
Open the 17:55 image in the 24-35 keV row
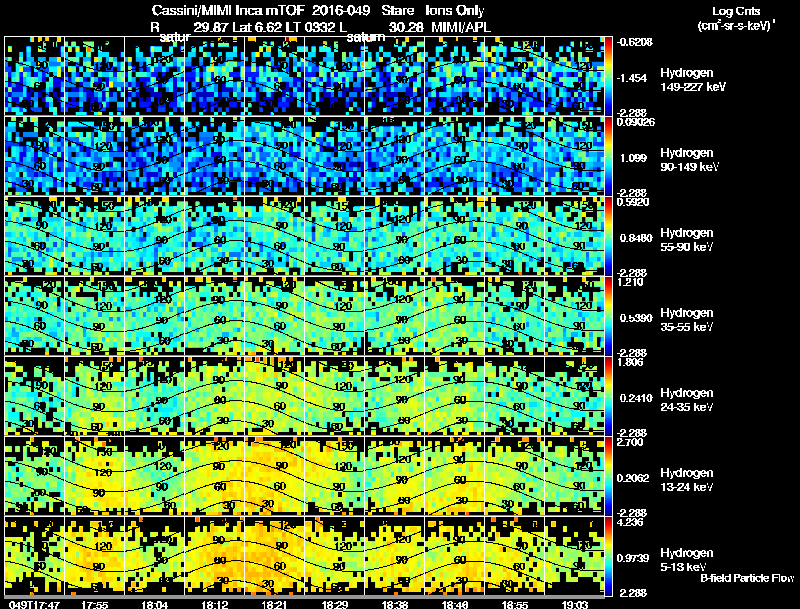[x=94, y=396]
